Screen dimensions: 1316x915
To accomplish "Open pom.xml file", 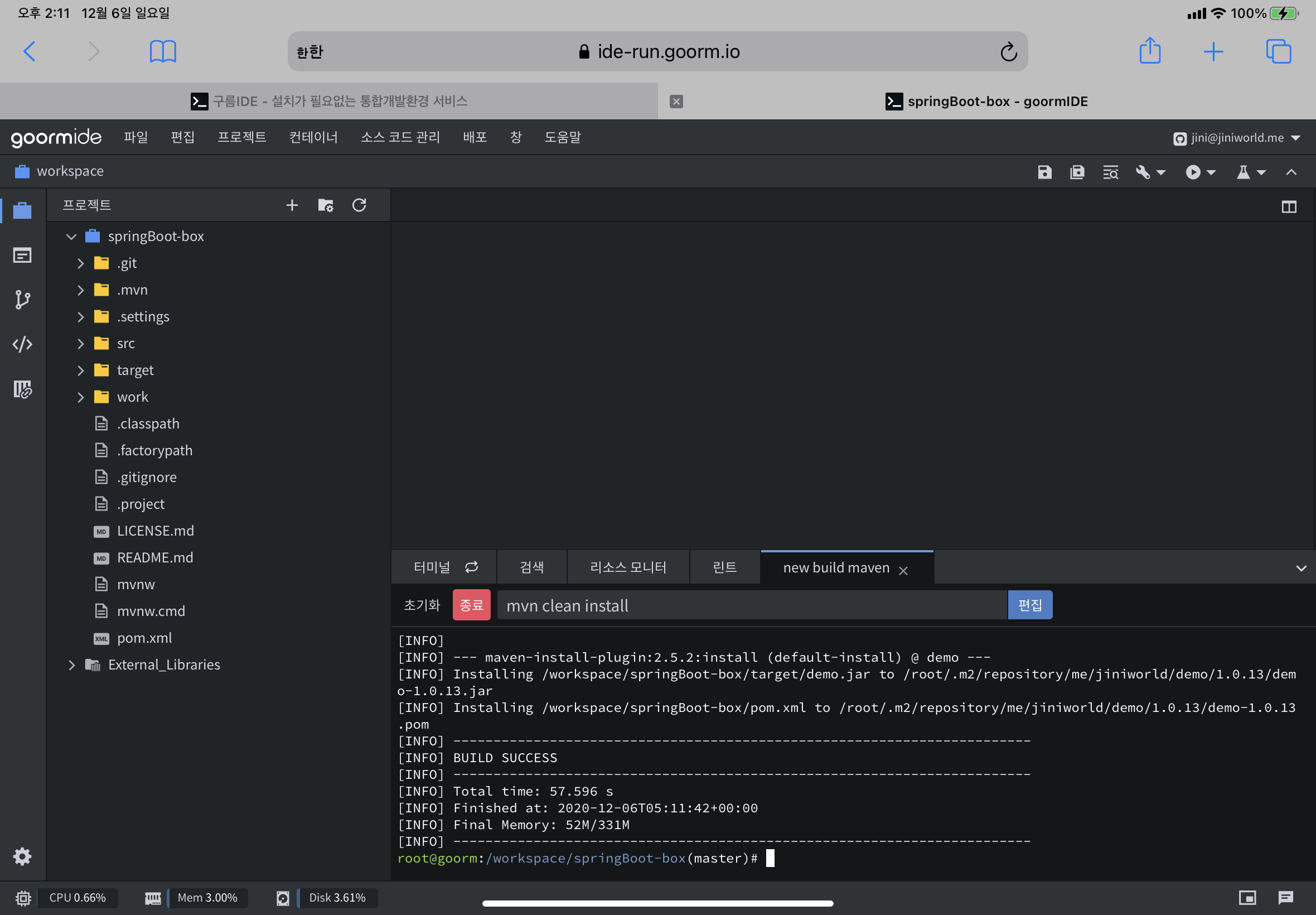I will (x=144, y=638).
